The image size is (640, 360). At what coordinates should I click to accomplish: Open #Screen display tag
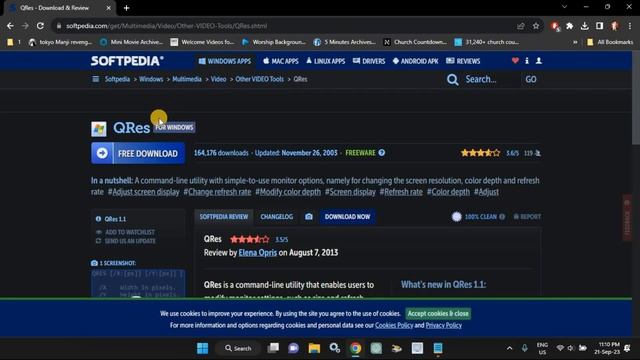350,192
